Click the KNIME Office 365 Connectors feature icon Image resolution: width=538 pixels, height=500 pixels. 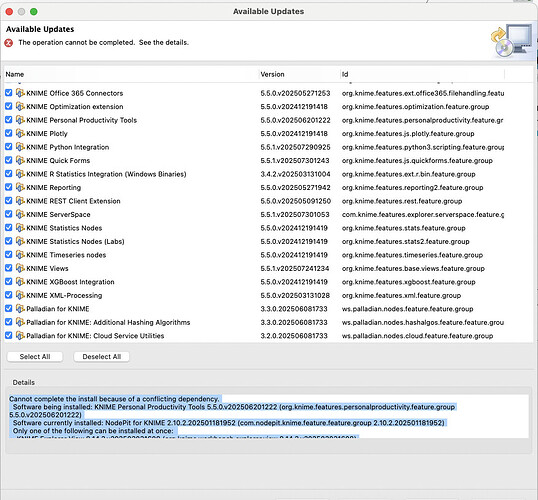20,93
